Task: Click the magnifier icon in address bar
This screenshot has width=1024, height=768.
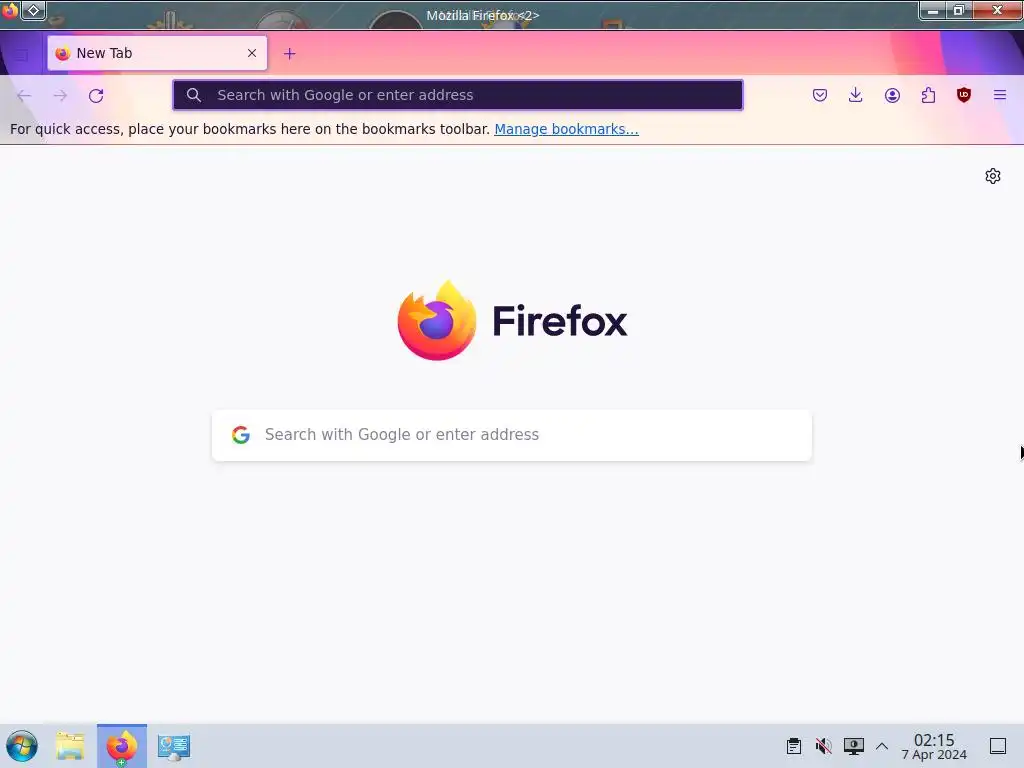Action: pyautogui.click(x=193, y=95)
